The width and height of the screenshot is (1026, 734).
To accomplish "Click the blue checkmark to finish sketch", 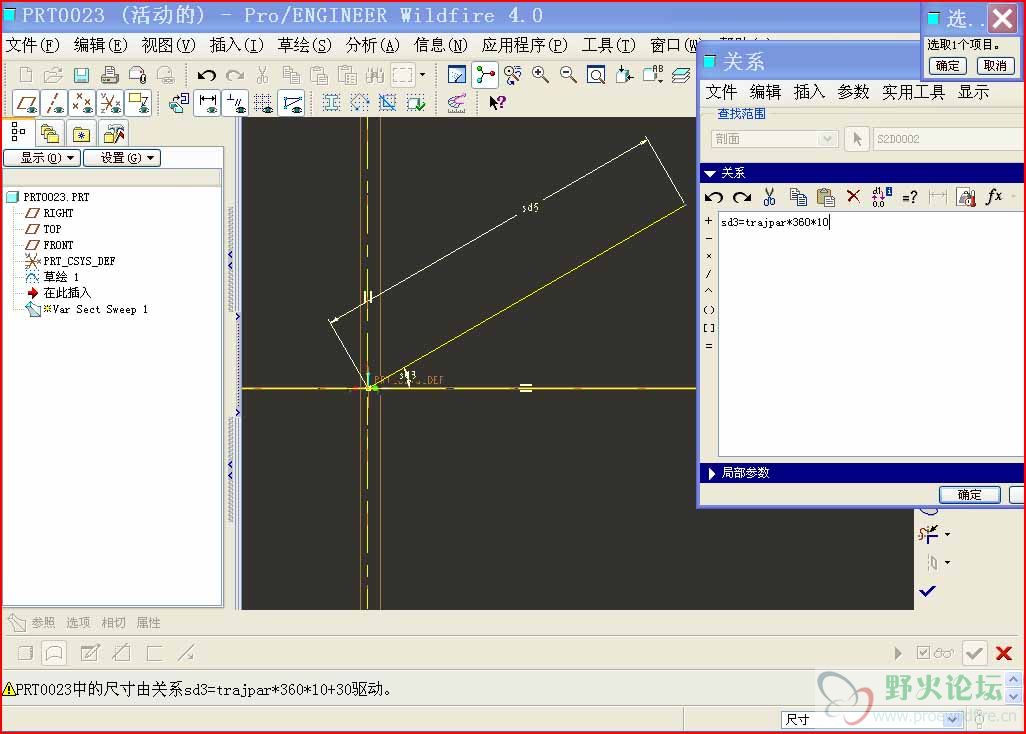I will pos(927,591).
